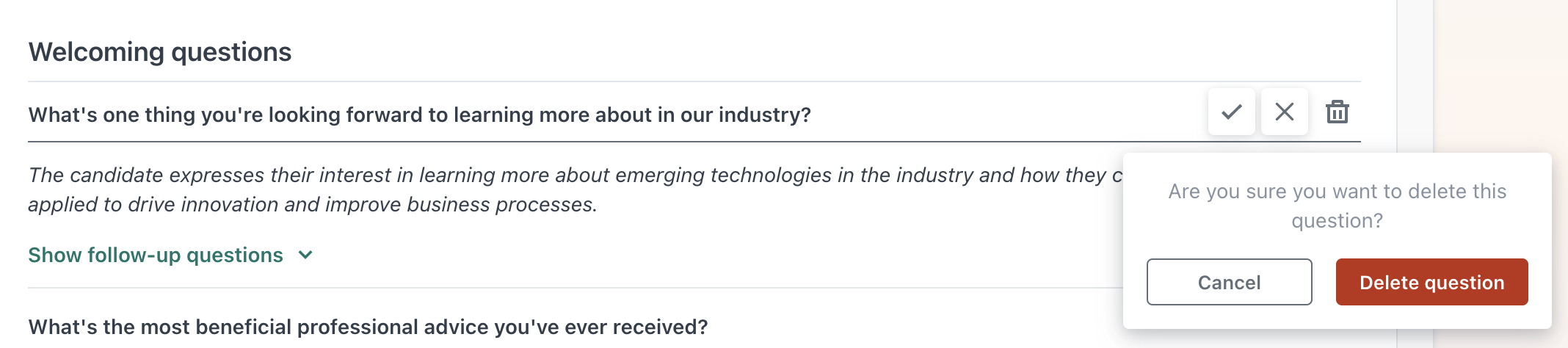
Task: Confirm the edit with the checkmark icon
Action: coord(1231,112)
